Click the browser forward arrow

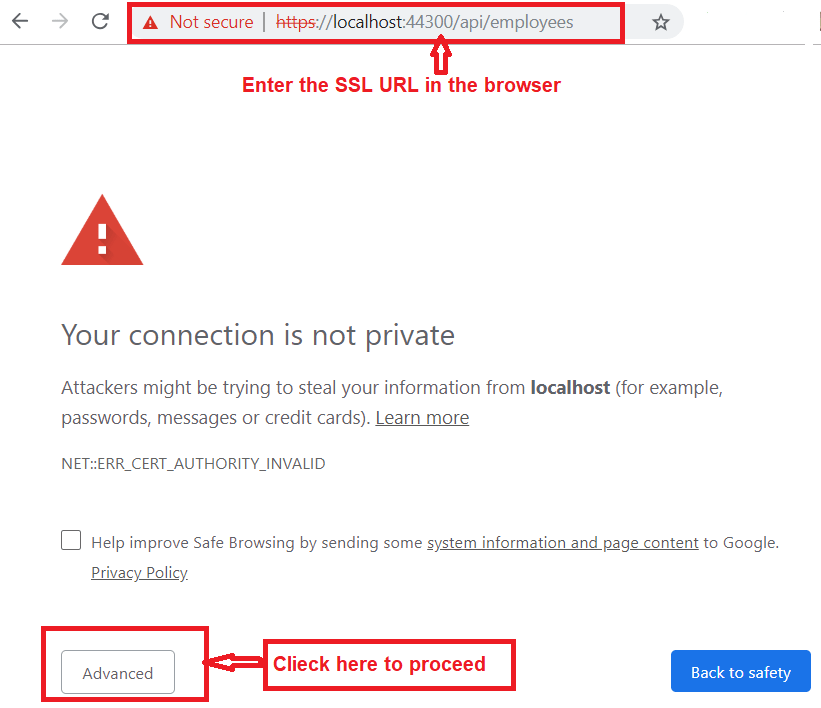[x=60, y=22]
